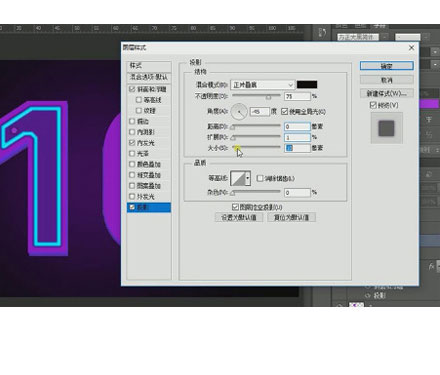Viewport: 440px width, 375px height.
Task: Open the Inner Glow settings row label
Action: pos(146,143)
